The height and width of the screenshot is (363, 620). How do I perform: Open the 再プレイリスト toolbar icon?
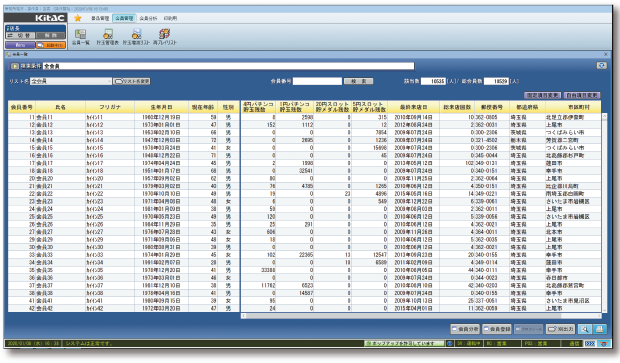tap(165, 36)
